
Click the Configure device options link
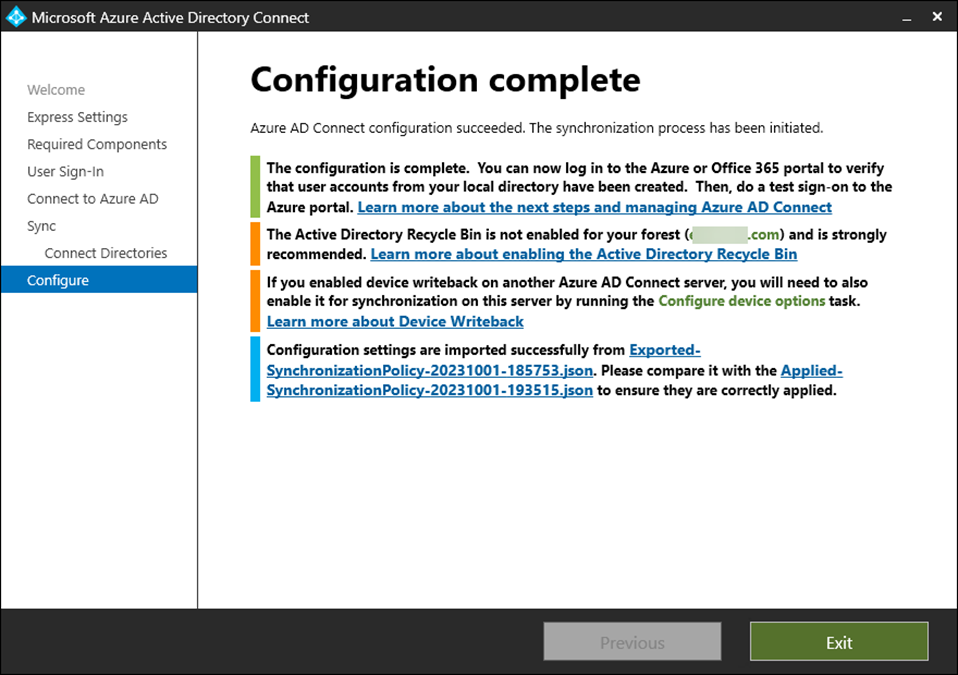(x=741, y=300)
